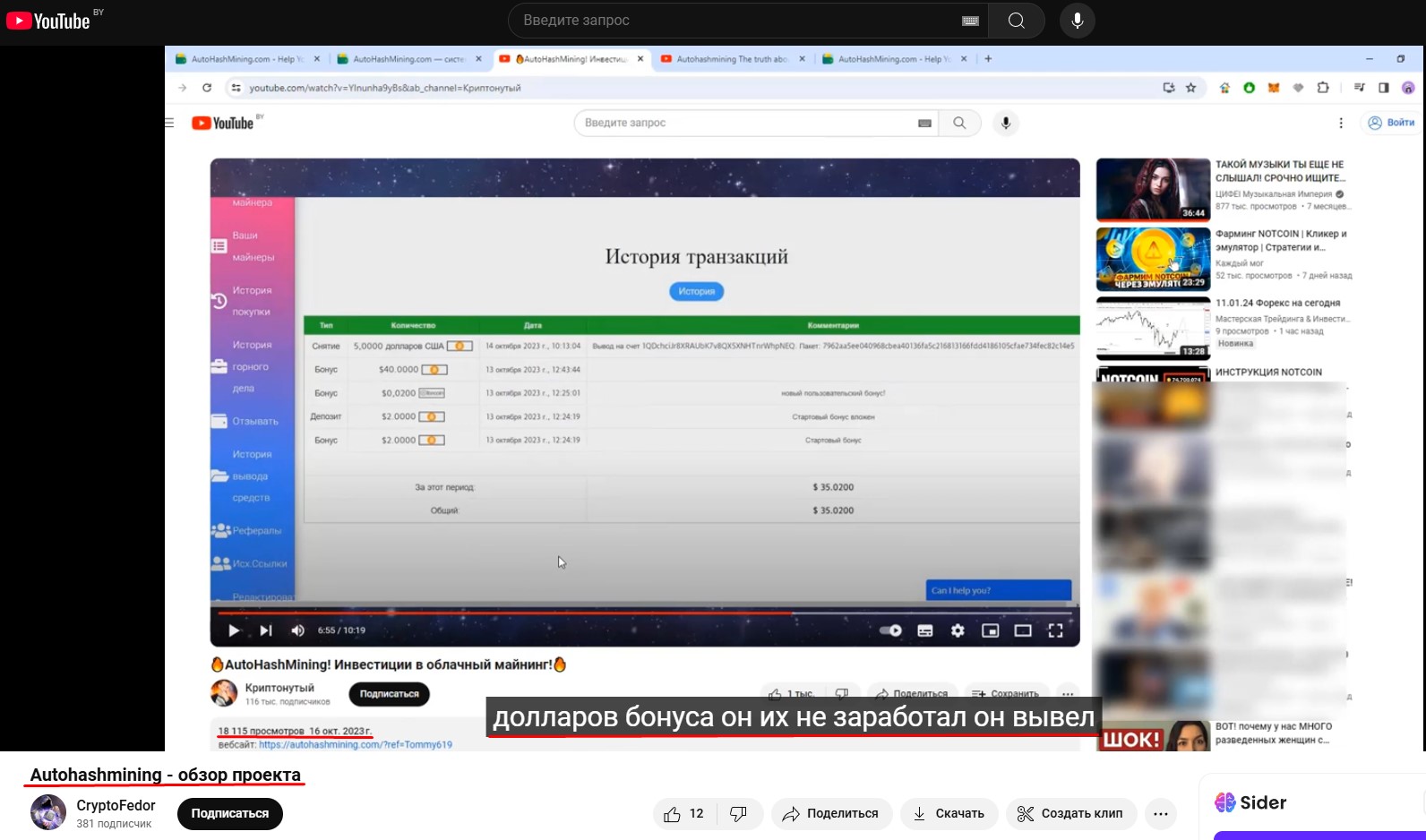The image size is (1426, 840).
Task: Open voice search microphone in top bar
Action: point(1078,21)
